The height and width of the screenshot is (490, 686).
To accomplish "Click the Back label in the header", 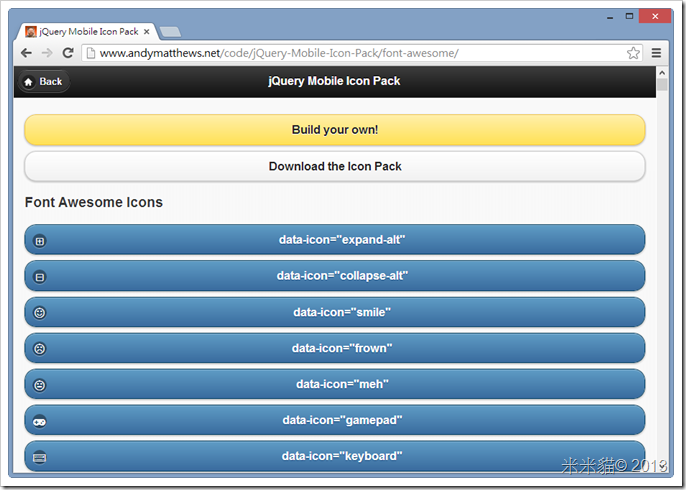I will coord(51,81).
